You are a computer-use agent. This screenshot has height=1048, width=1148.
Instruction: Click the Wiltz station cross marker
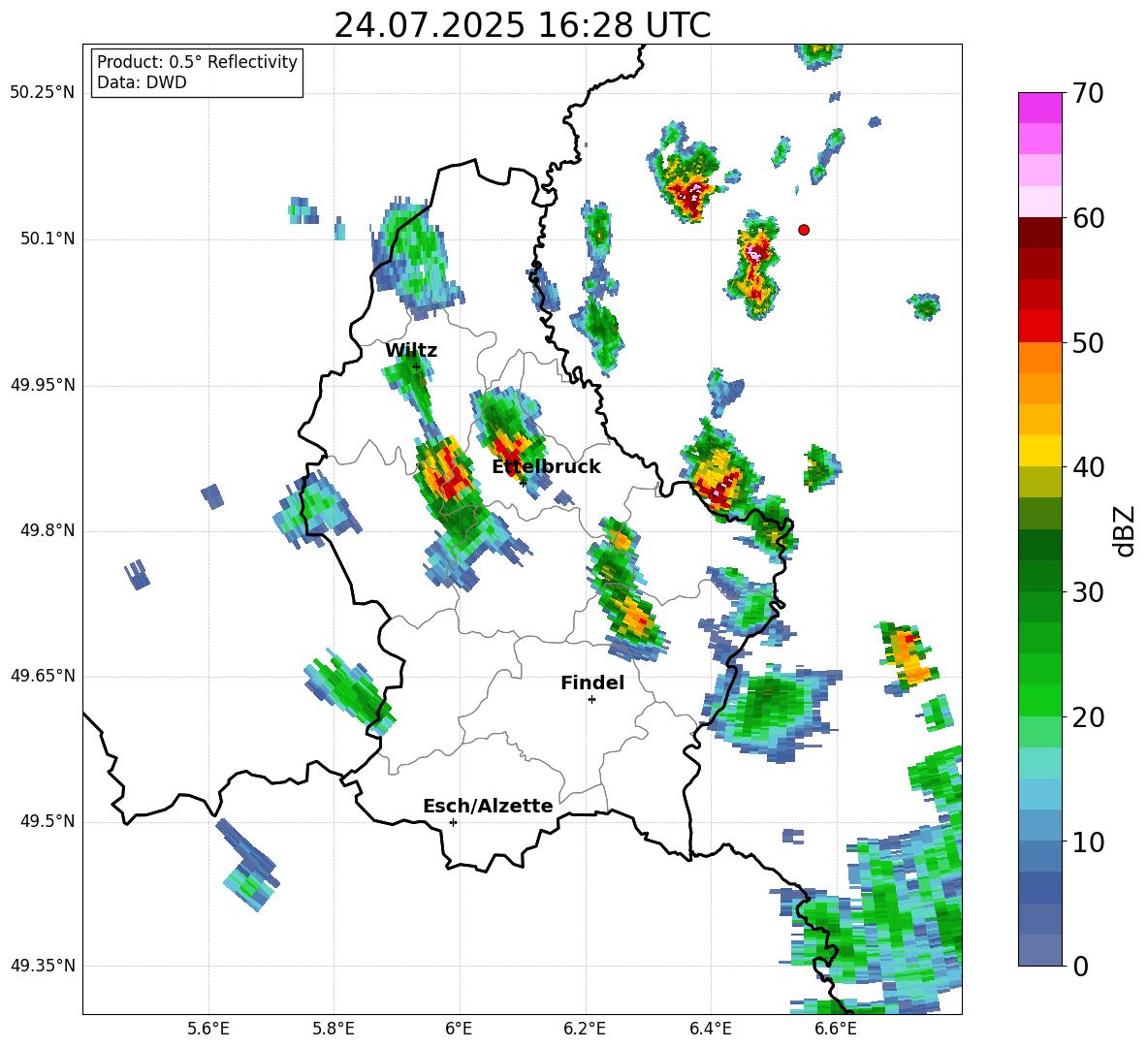(416, 366)
